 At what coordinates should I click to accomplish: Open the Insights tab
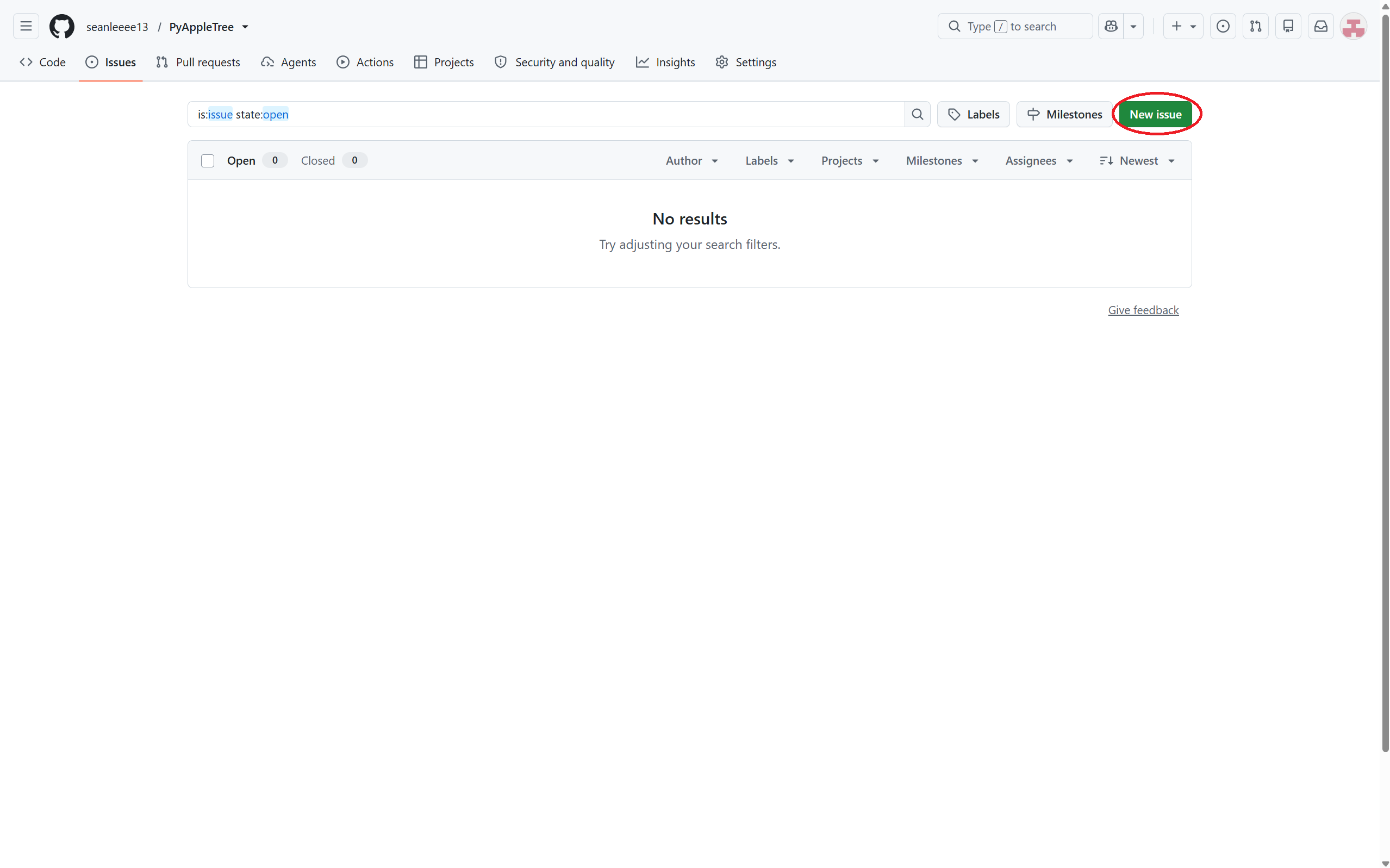[x=665, y=62]
